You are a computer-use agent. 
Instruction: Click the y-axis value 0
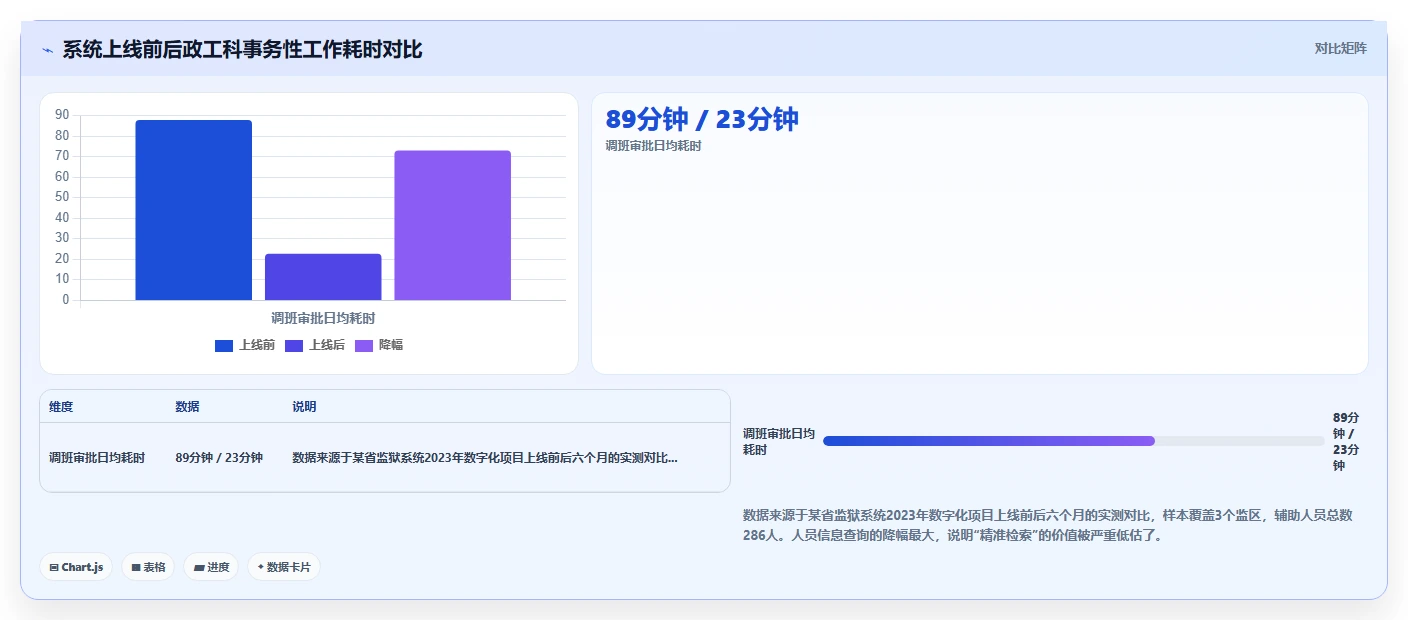[66, 299]
